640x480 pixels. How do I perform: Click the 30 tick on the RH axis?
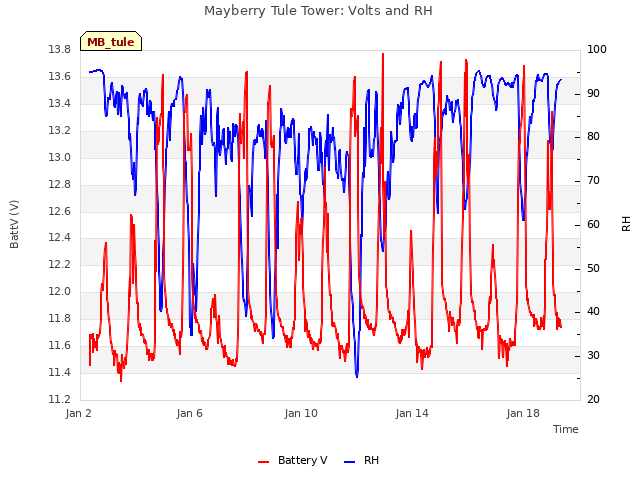coord(593,356)
